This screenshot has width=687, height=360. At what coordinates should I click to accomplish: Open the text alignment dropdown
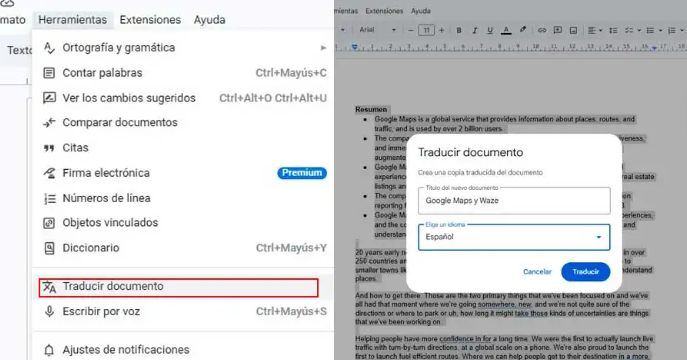click(x=595, y=30)
